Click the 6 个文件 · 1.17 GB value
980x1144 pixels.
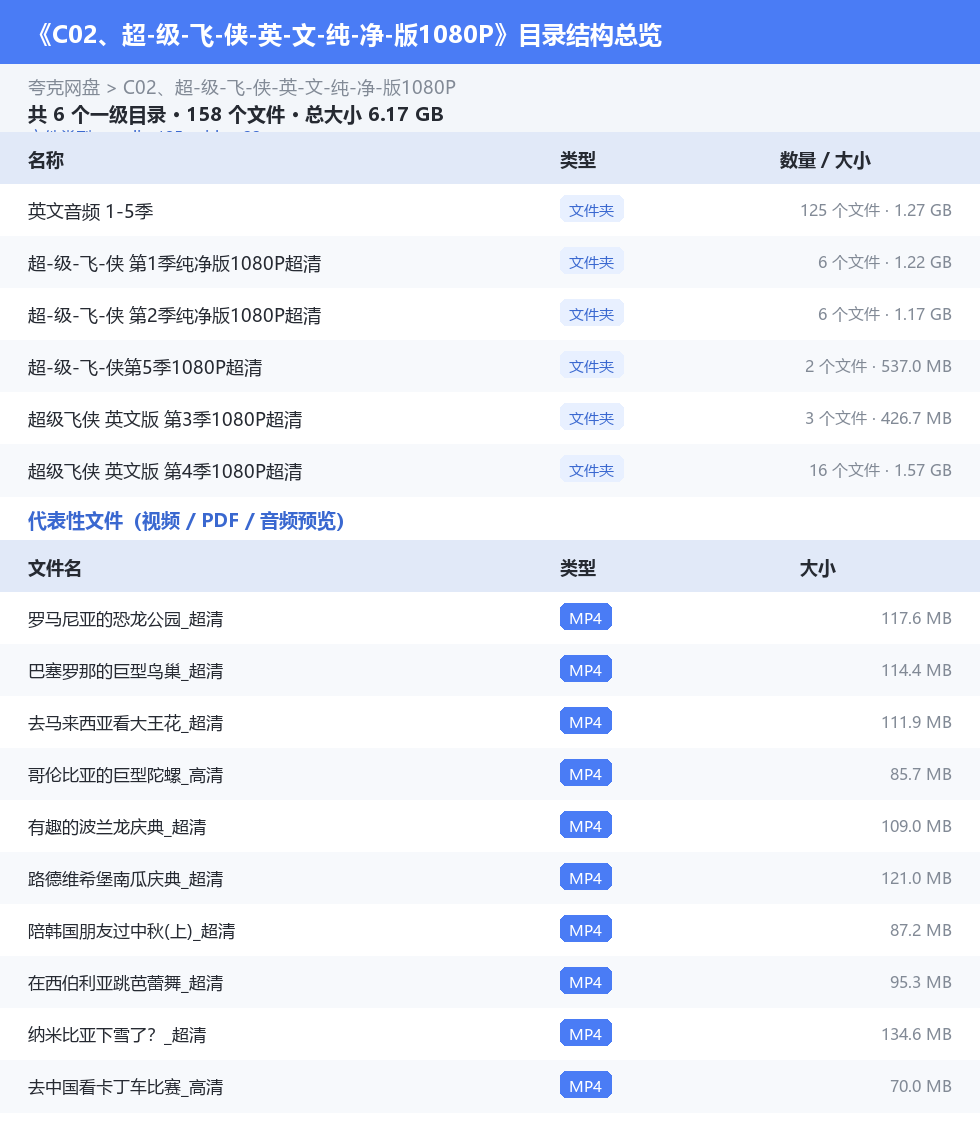click(884, 314)
